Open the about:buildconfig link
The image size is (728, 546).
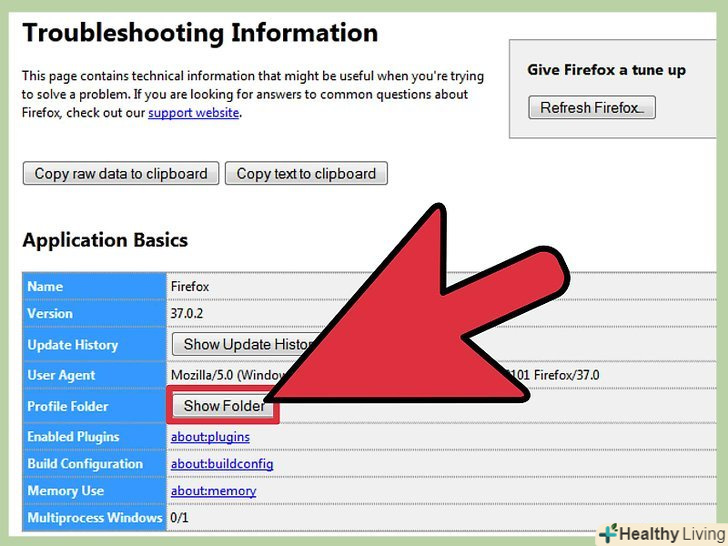[x=222, y=464]
